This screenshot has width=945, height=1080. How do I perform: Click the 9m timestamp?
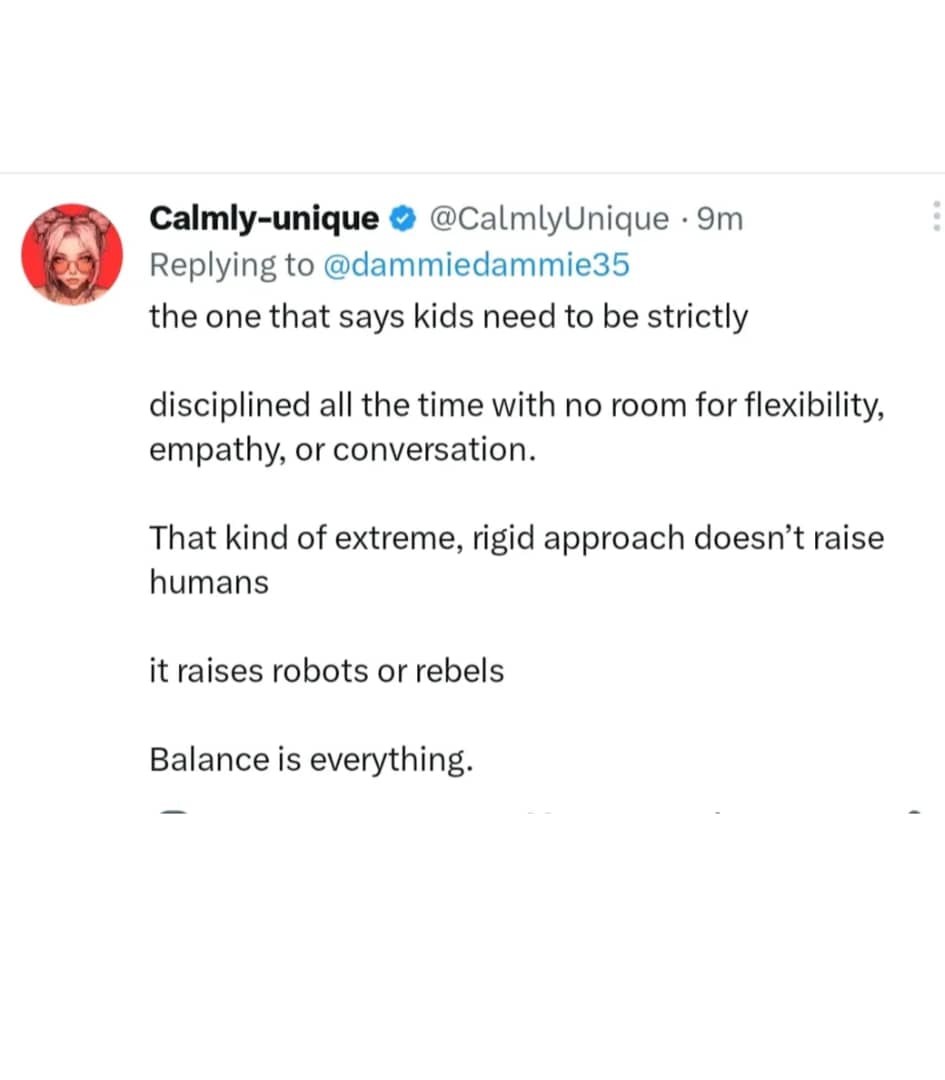click(x=719, y=218)
